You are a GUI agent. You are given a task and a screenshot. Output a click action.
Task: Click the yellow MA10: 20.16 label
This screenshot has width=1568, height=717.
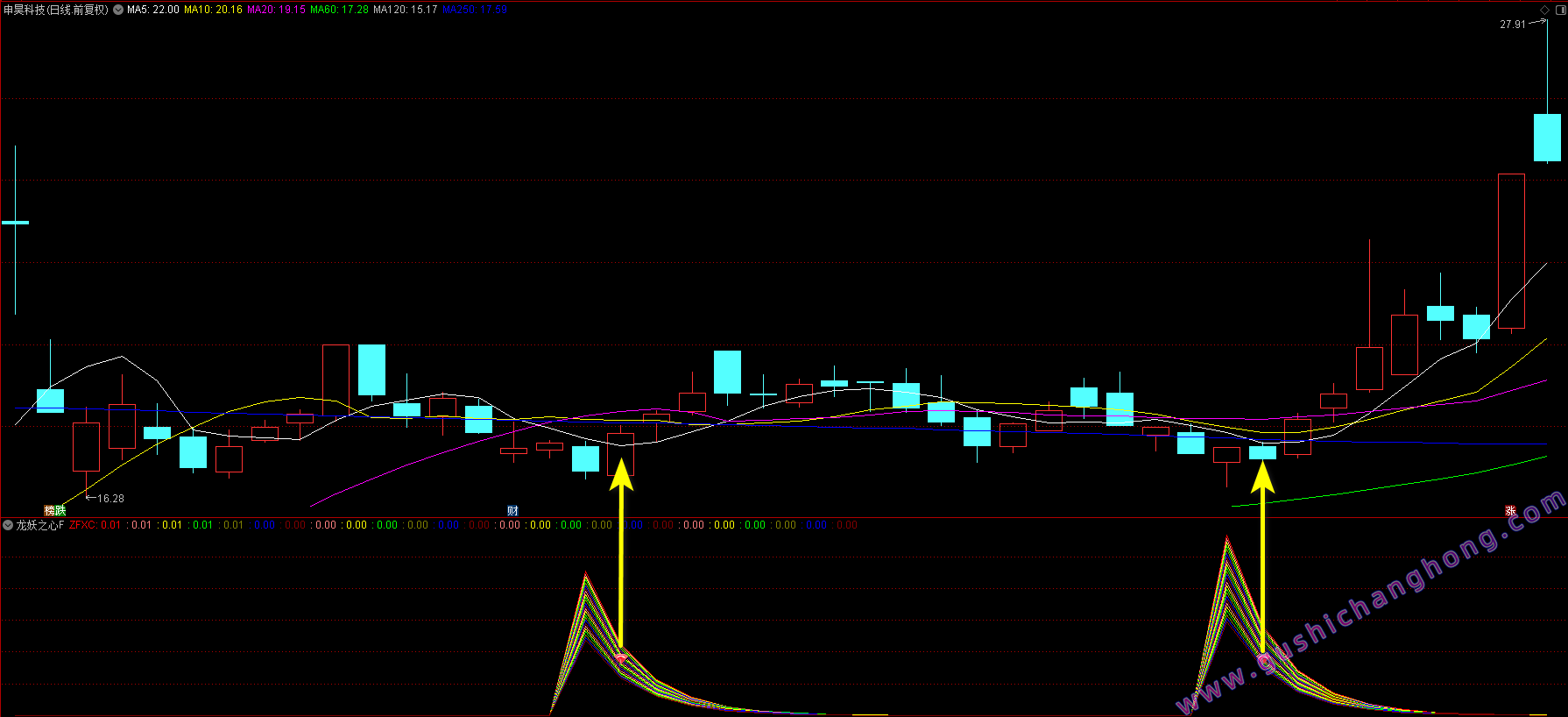(x=213, y=10)
